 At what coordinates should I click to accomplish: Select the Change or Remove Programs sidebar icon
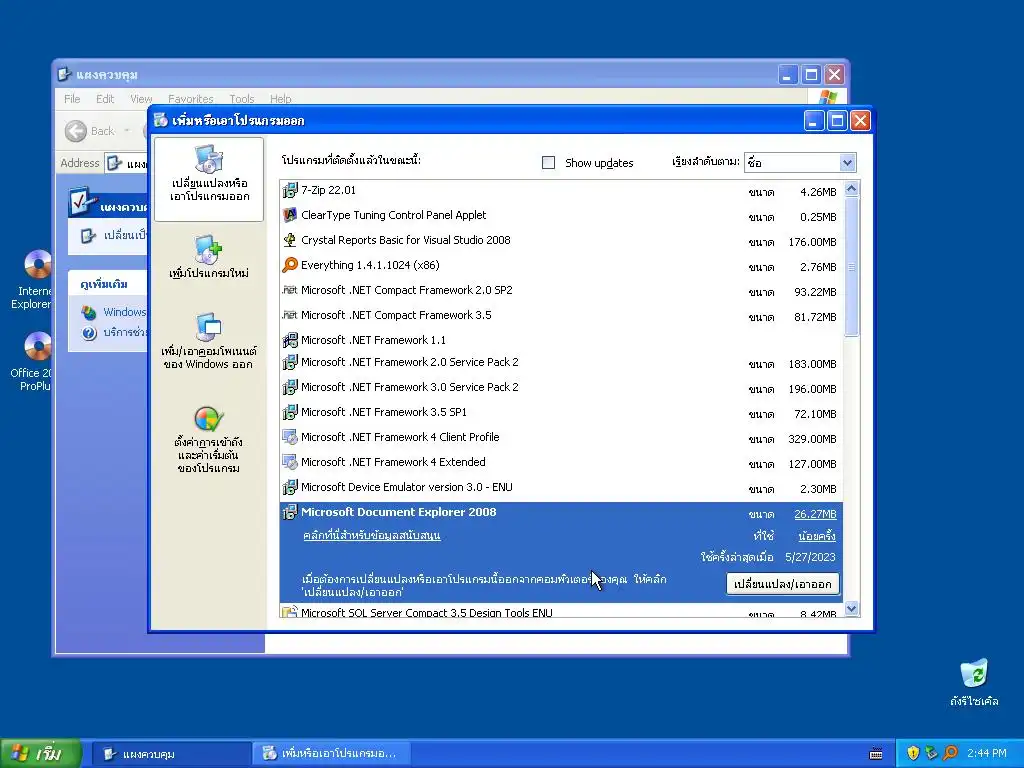click(209, 159)
